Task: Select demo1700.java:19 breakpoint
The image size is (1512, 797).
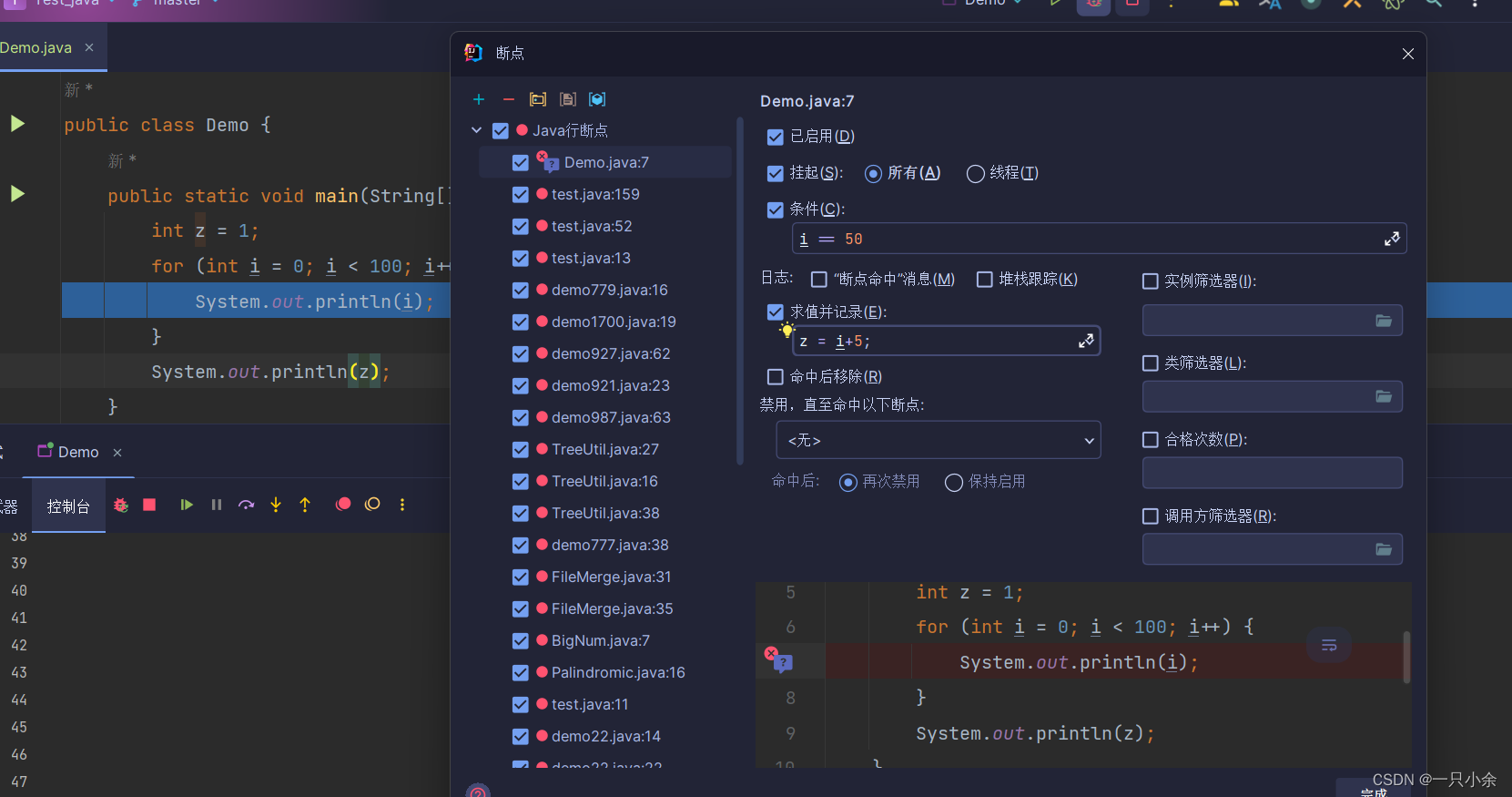Action: (x=614, y=322)
